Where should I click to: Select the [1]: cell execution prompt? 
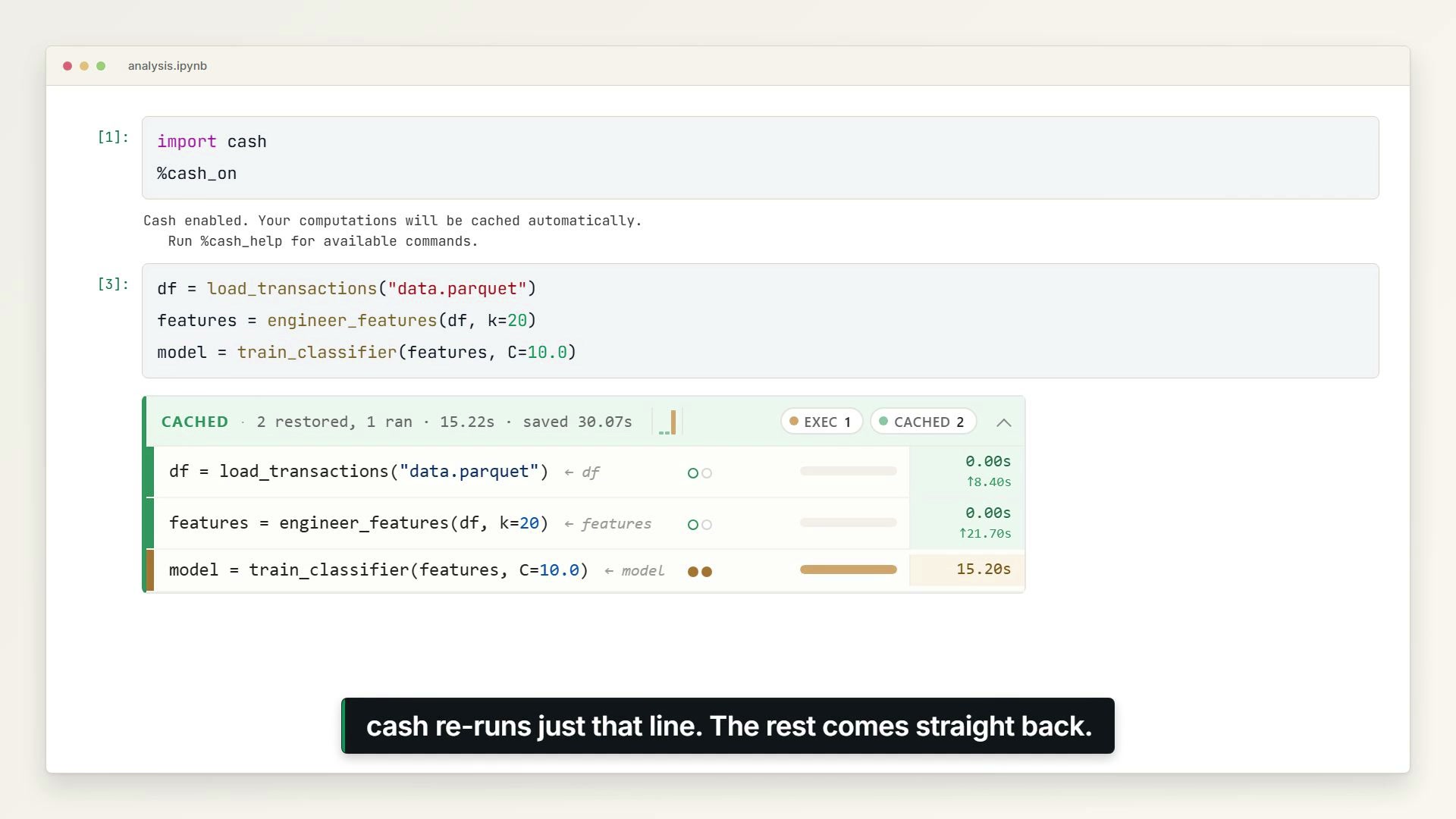click(113, 137)
